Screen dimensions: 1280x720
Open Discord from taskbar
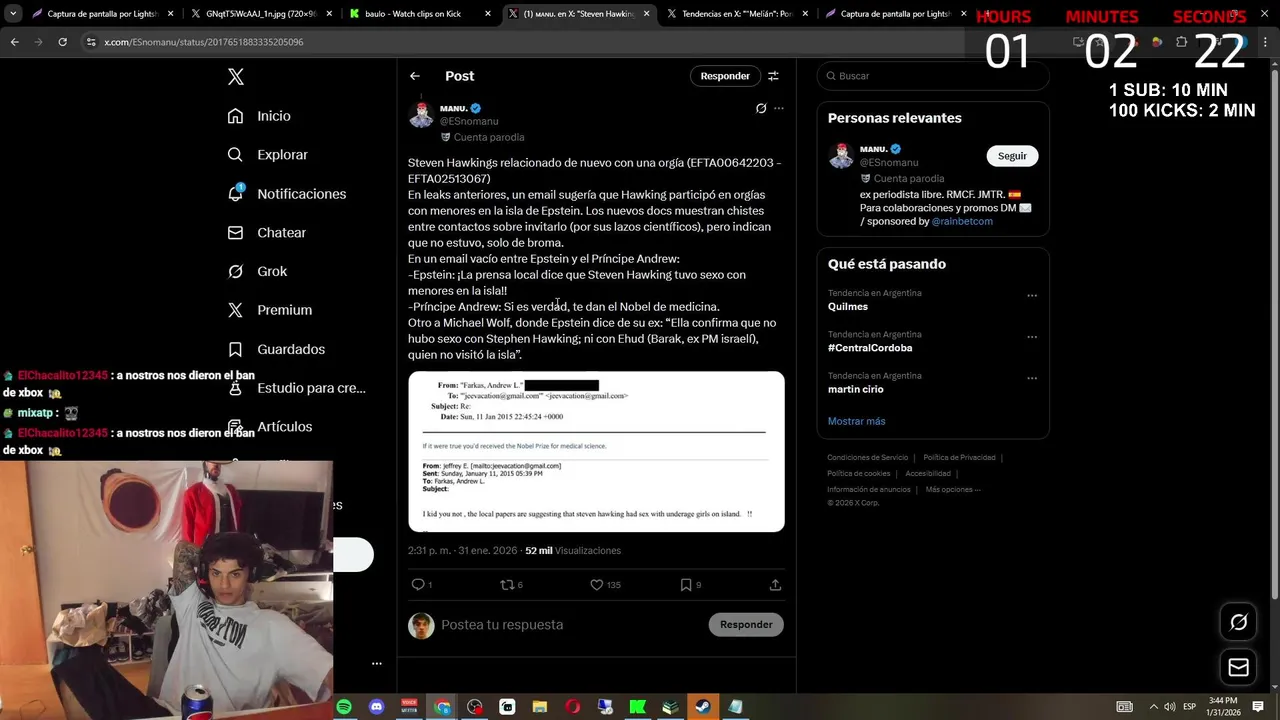[x=376, y=707]
